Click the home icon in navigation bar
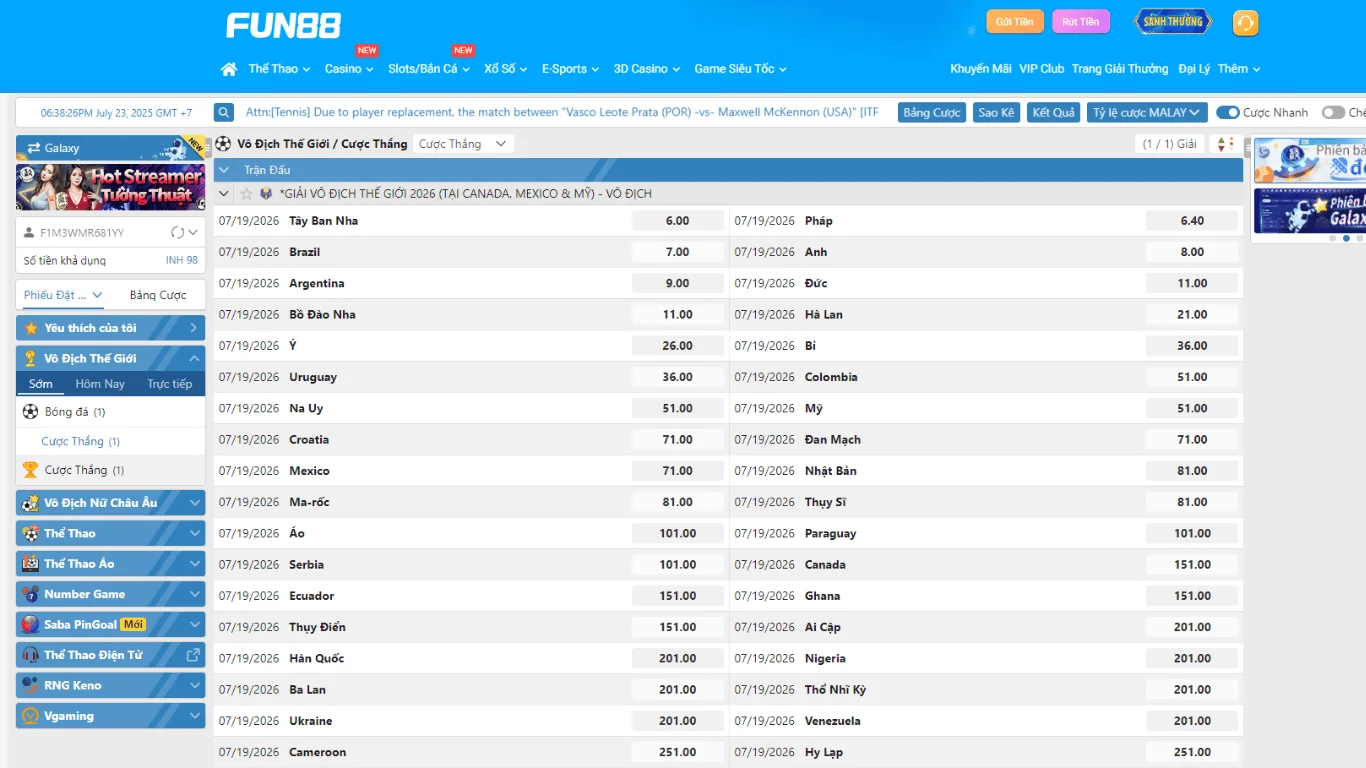 pos(229,69)
